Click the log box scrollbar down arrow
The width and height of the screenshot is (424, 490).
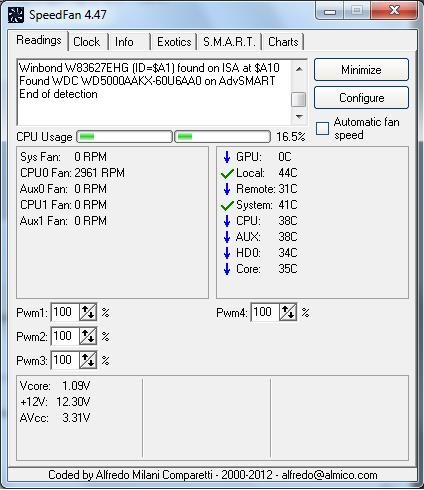click(x=299, y=117)
